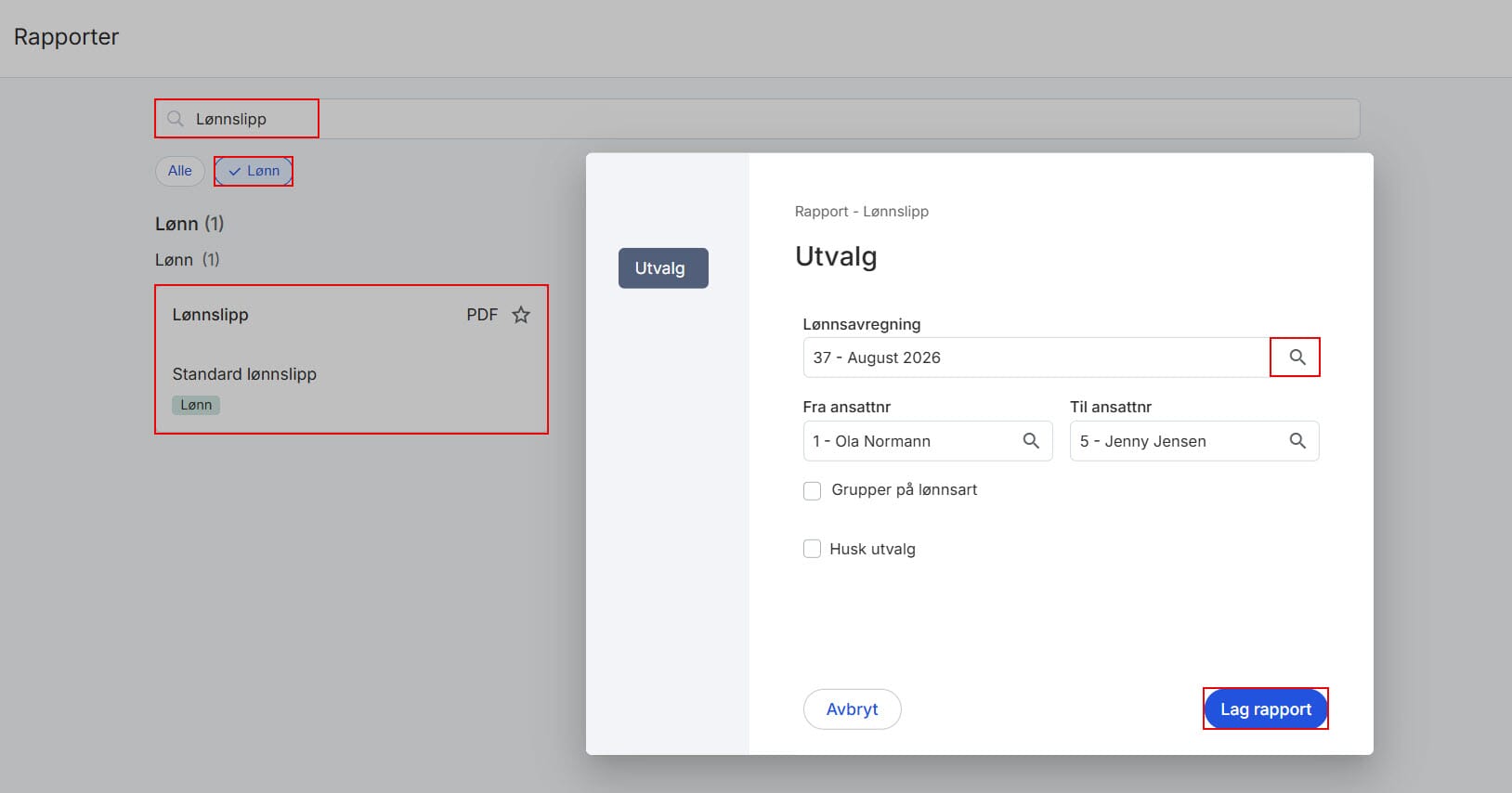The image size is (1512, 793).
Task: Enable Grupper på lønnsart checkbox
Action: (x=812, y=490)
